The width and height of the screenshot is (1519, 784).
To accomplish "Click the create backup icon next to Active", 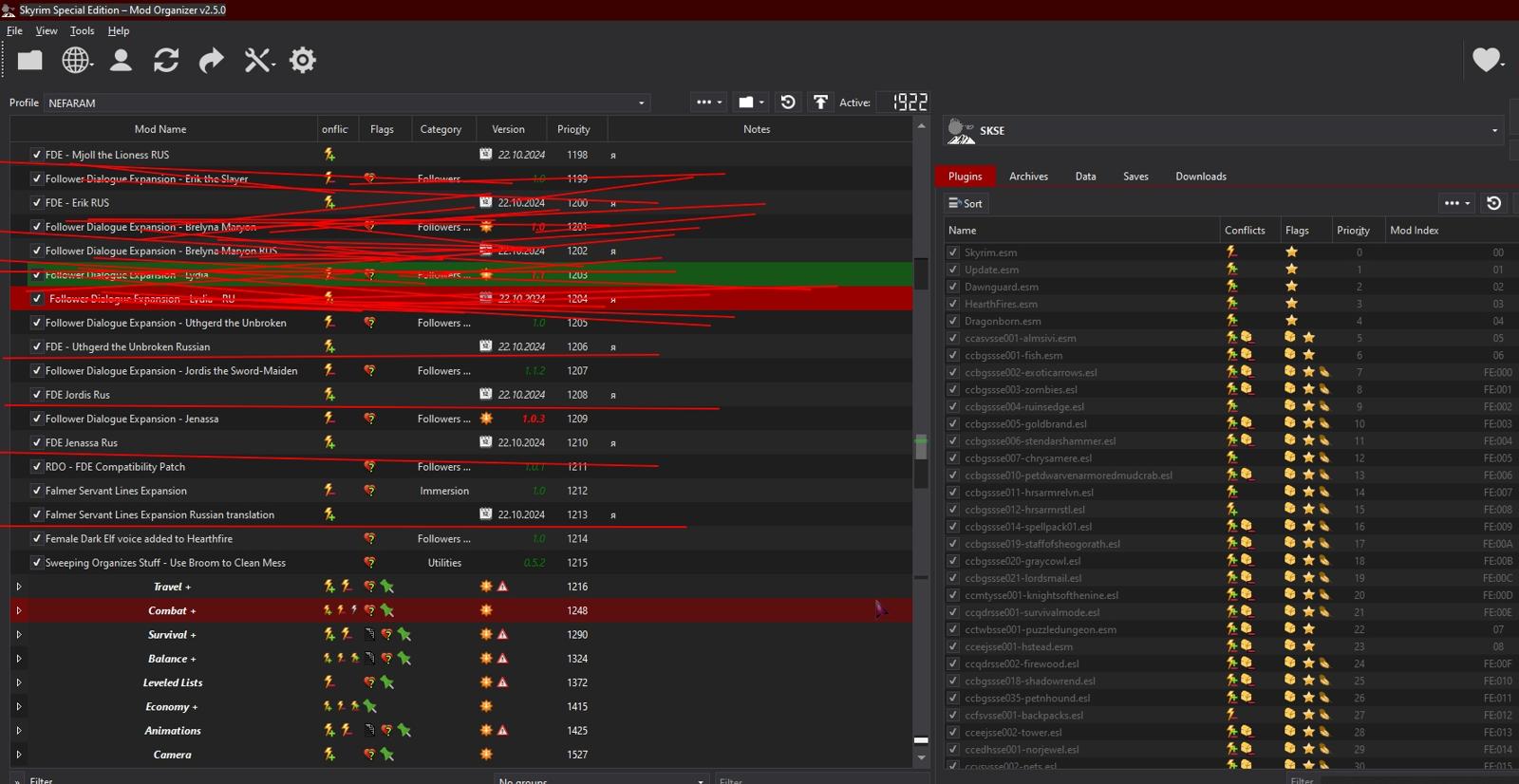I will point(820,103).
